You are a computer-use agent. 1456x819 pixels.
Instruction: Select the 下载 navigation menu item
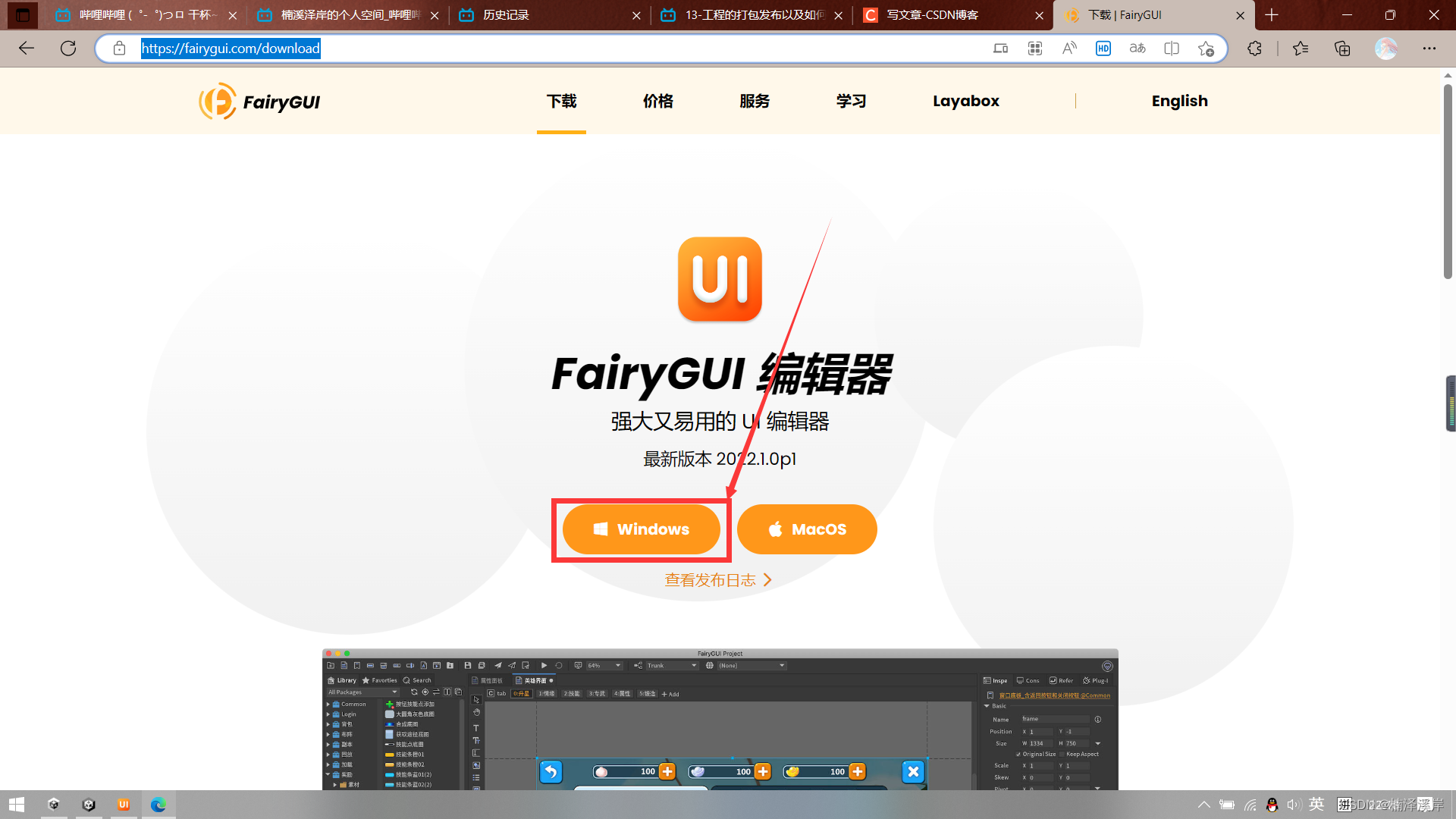pyautogui.click(x=561, y=100)
